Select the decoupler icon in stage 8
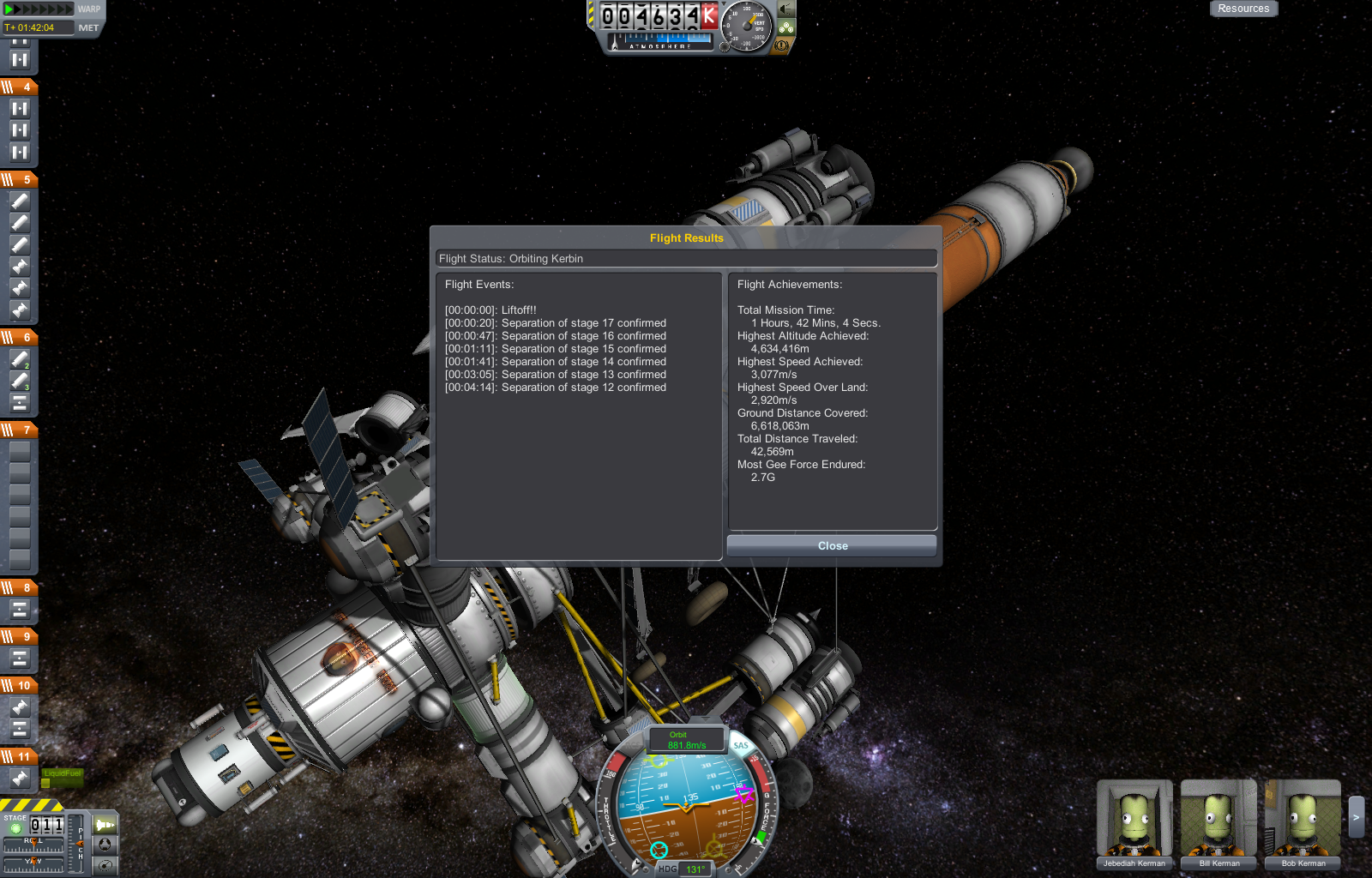 [20, 610]
